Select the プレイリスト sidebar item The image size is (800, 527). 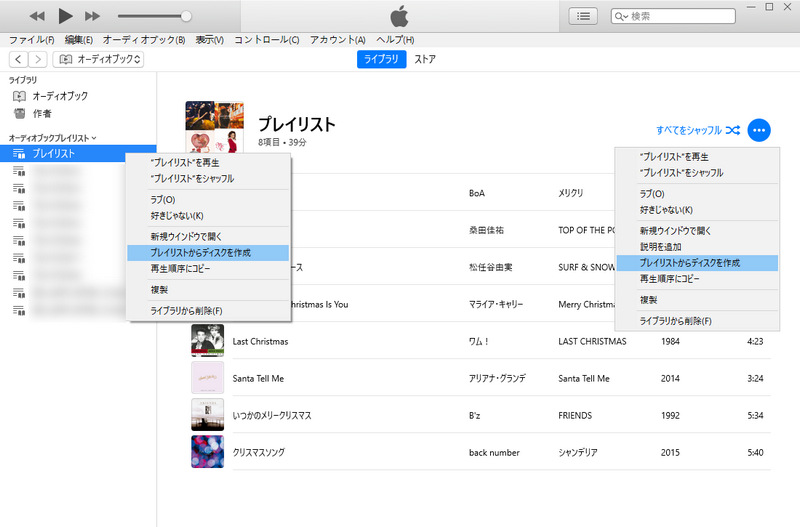tap(78, 153)
